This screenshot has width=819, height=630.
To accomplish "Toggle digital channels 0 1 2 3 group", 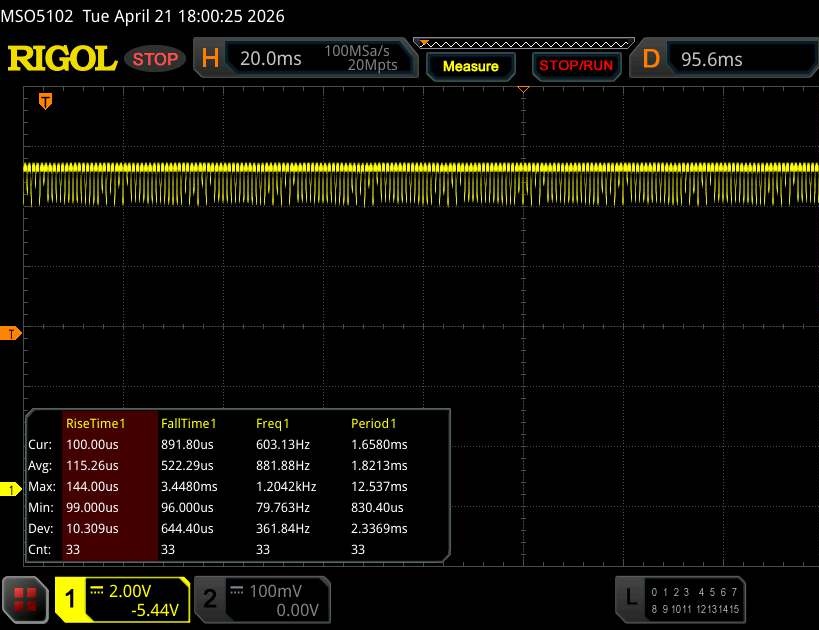I will point(670,592).
